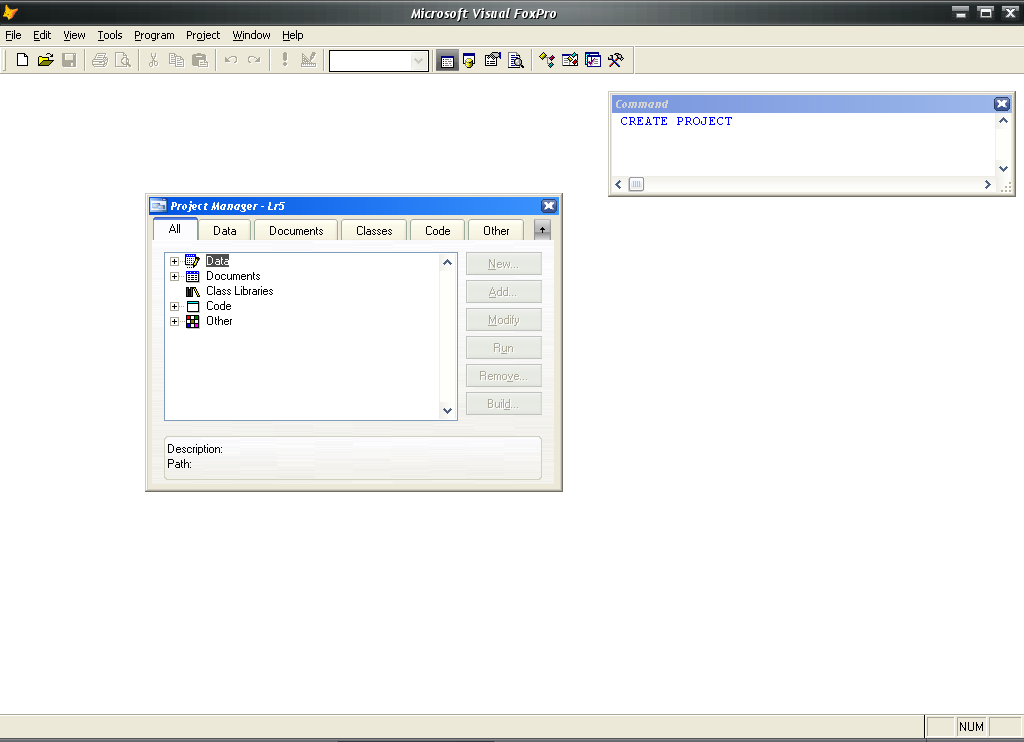Open the Help menu
1024x742 pixels.
click(x=293, y=35)
